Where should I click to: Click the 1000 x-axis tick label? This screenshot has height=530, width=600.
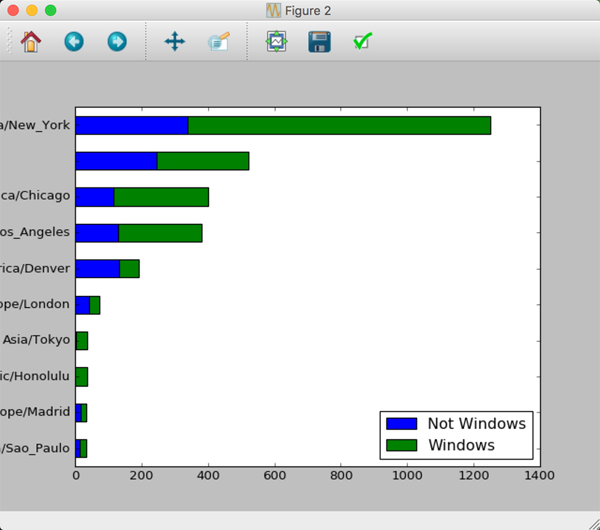(x=407, y=476)
